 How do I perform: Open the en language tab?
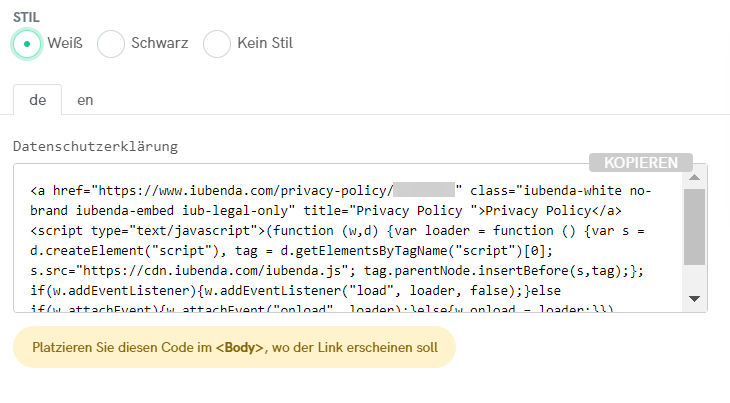pyautogui.click(x=85, y=100)
